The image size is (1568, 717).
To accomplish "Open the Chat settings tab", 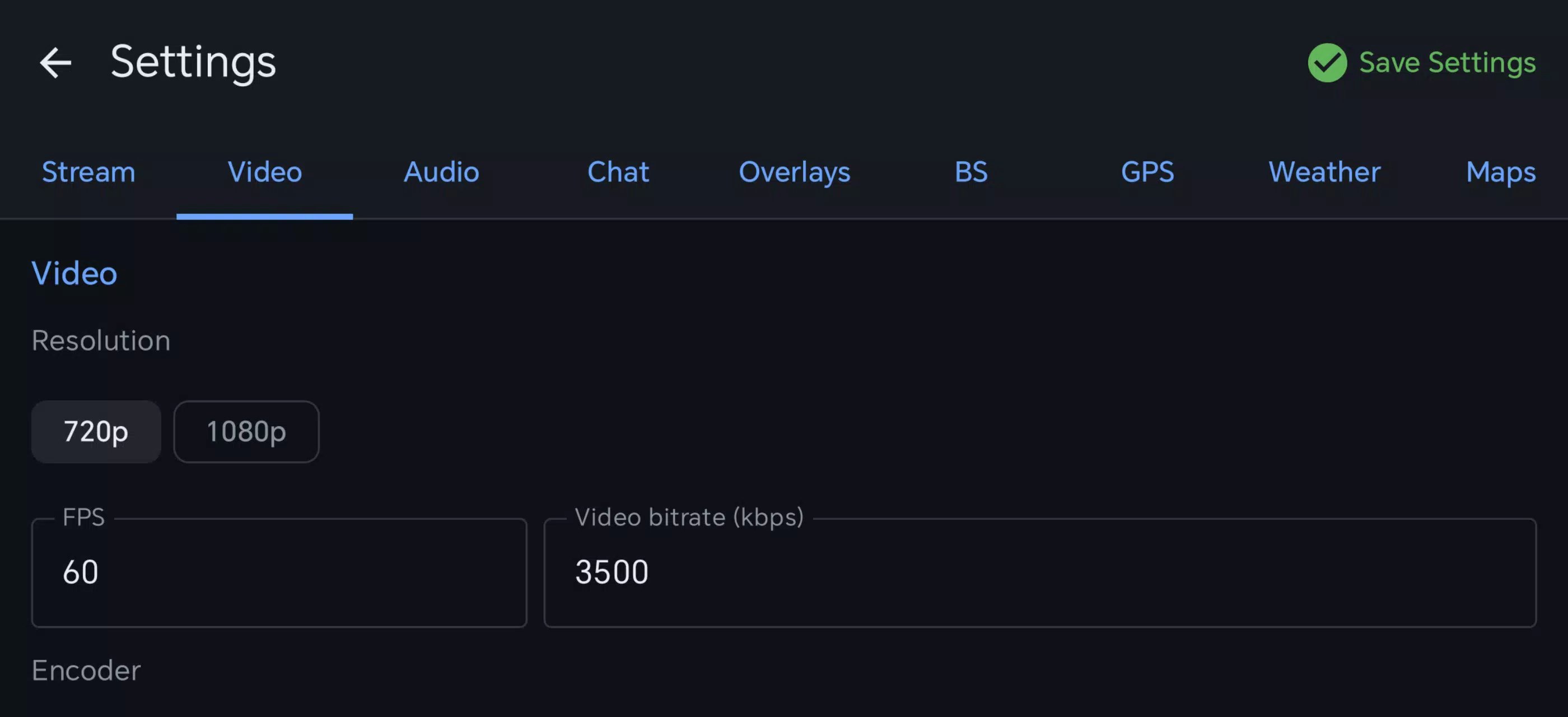I will (x=618, y=173).
